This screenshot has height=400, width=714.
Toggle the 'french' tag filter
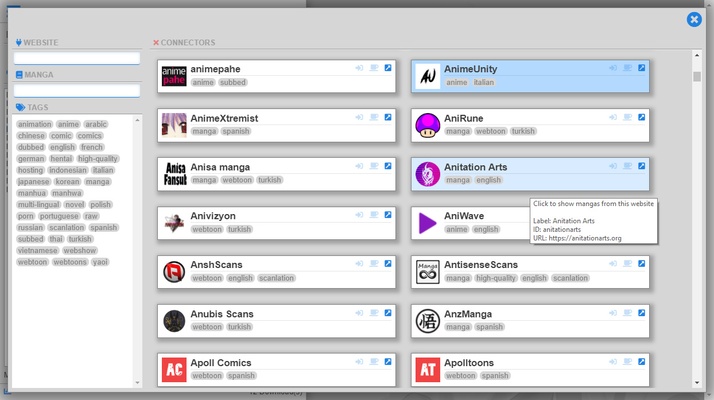click(92, 147)
